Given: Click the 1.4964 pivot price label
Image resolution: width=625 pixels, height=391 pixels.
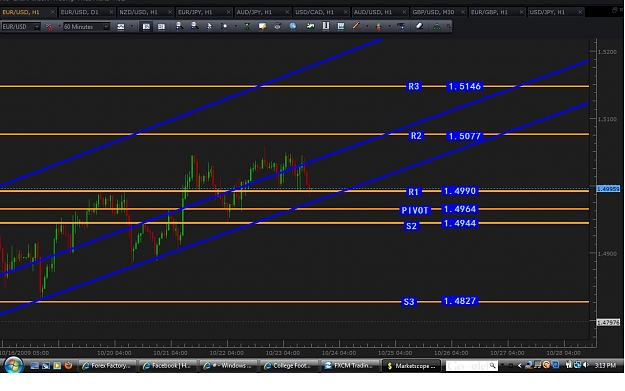Looking at the screenshot, I should [460, 209].
